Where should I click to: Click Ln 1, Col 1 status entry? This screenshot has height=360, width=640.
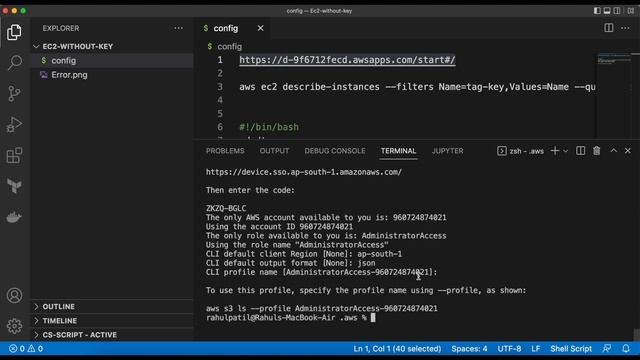397,349
